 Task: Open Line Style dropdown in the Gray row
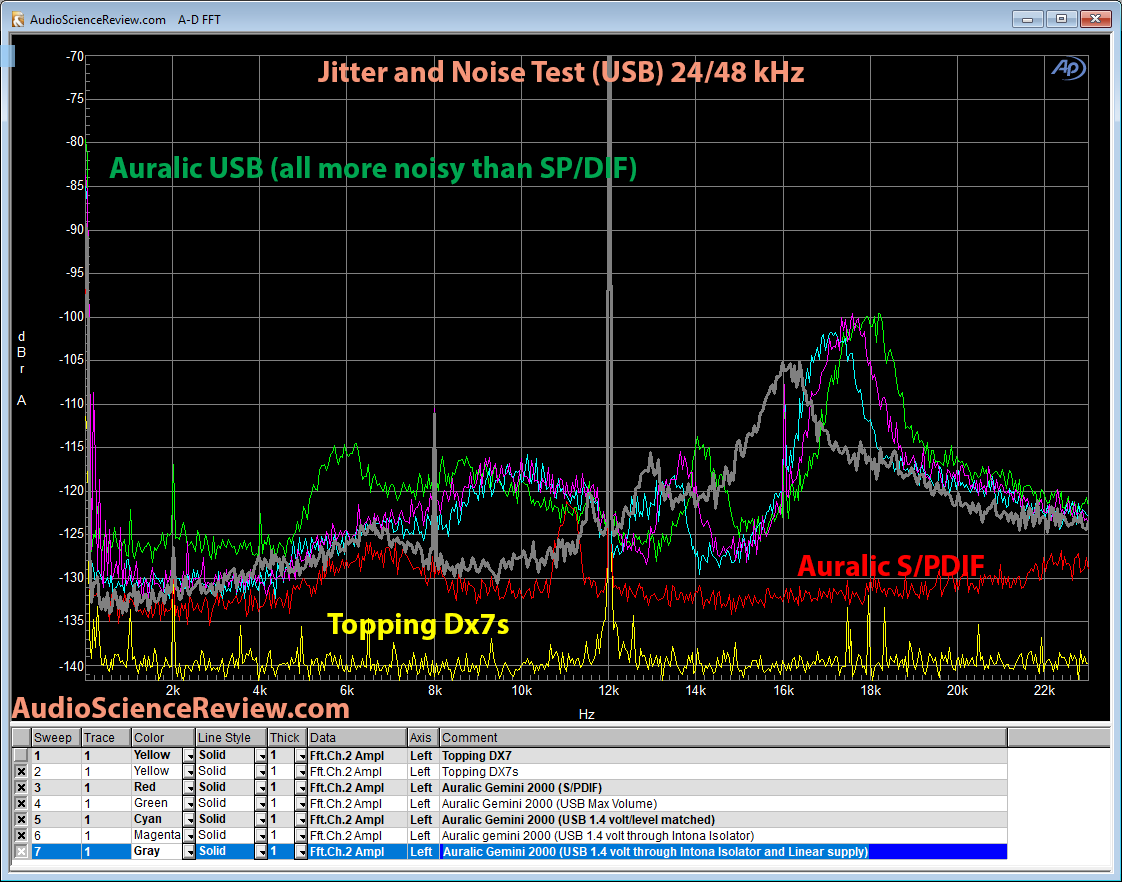[261, 851]
